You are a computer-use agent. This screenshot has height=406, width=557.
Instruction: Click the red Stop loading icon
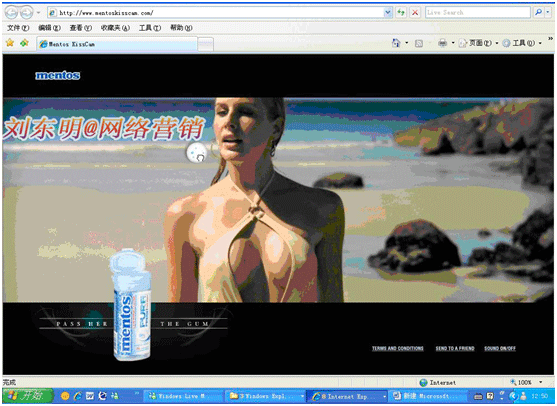tap(415, 13)
